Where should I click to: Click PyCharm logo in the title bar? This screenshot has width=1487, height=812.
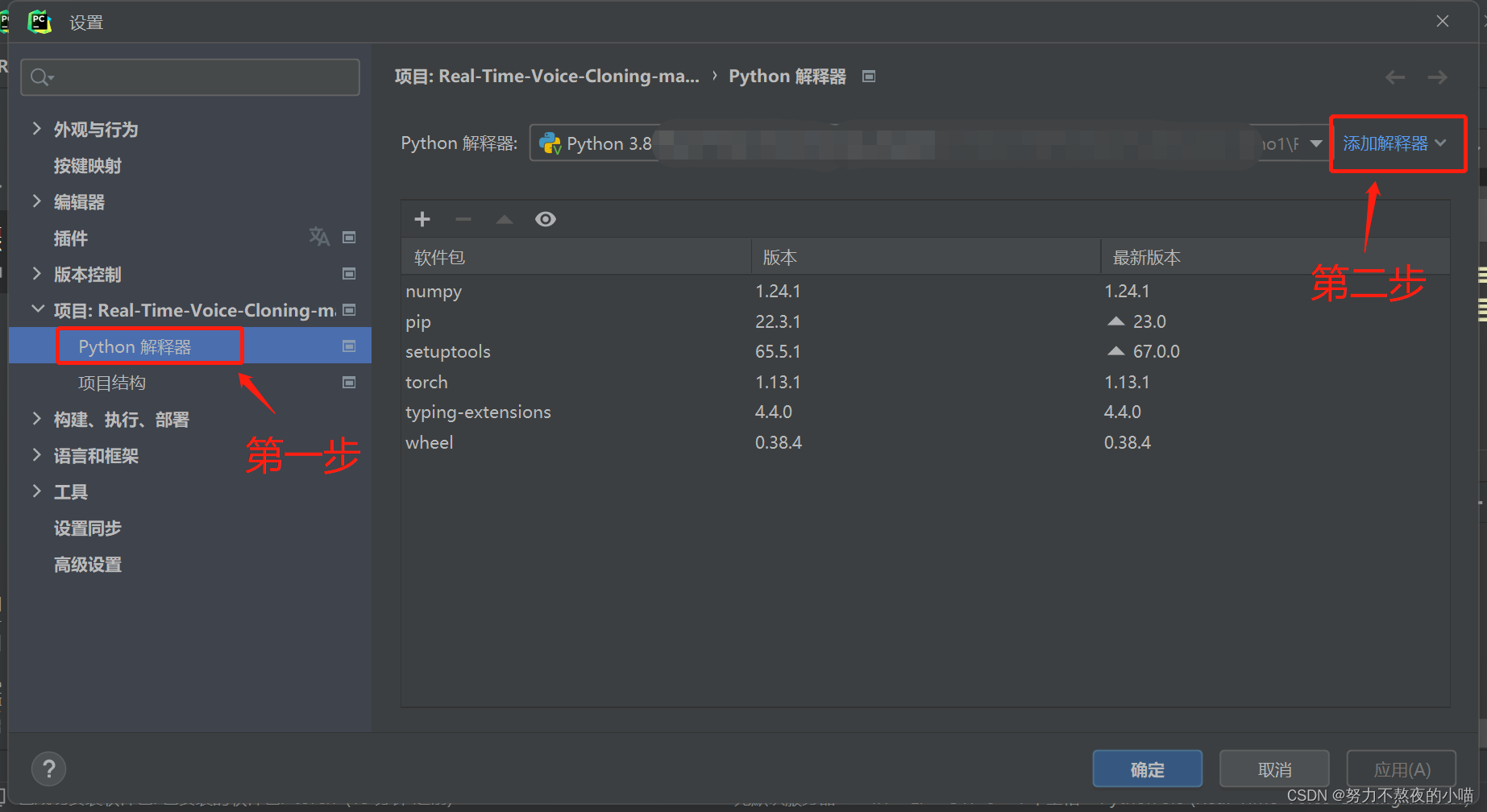(x=39, y=22)
